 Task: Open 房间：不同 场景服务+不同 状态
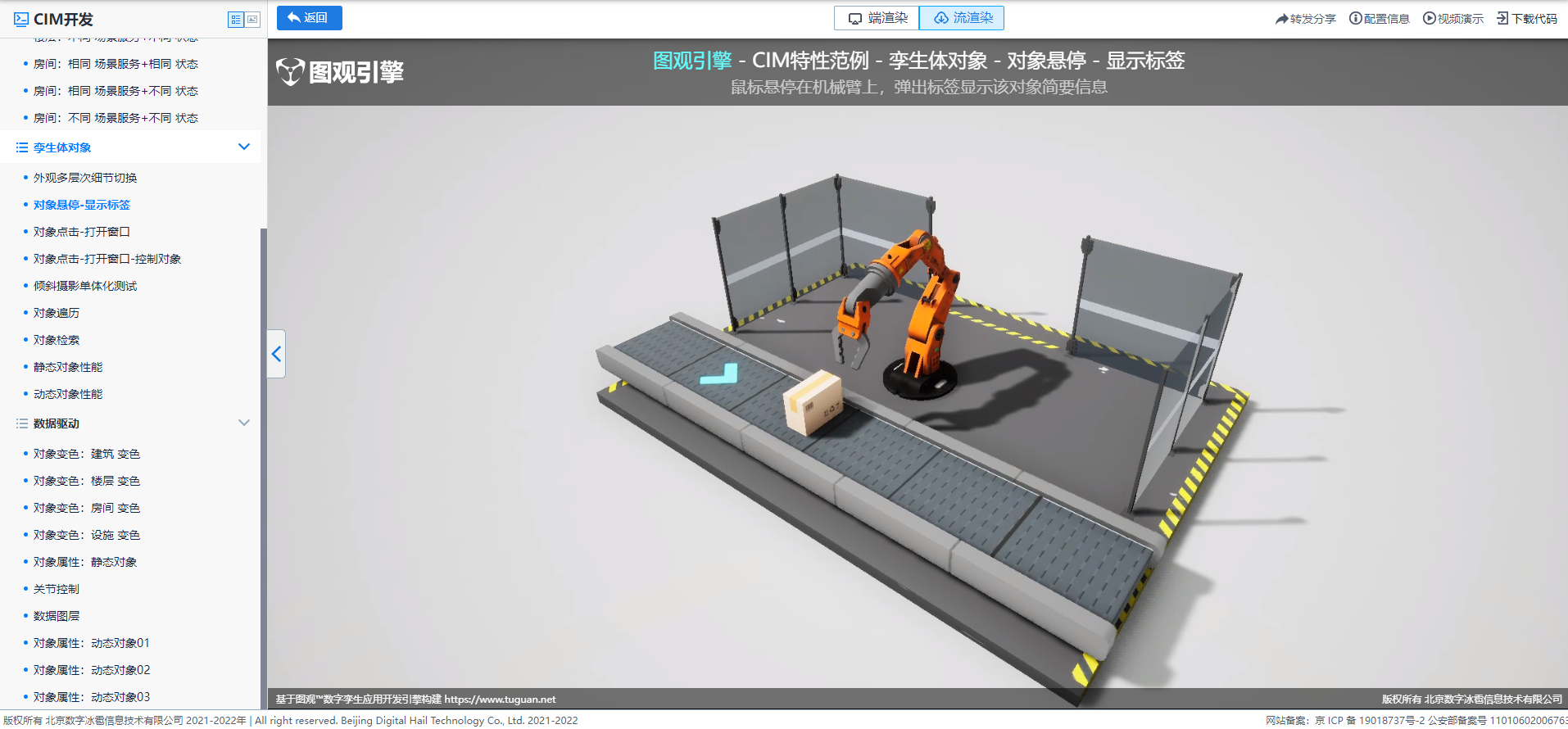116,118
